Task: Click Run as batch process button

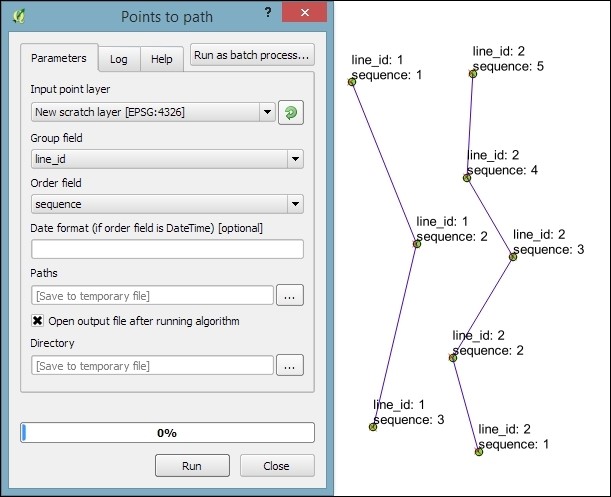Action: pos(252,55)
